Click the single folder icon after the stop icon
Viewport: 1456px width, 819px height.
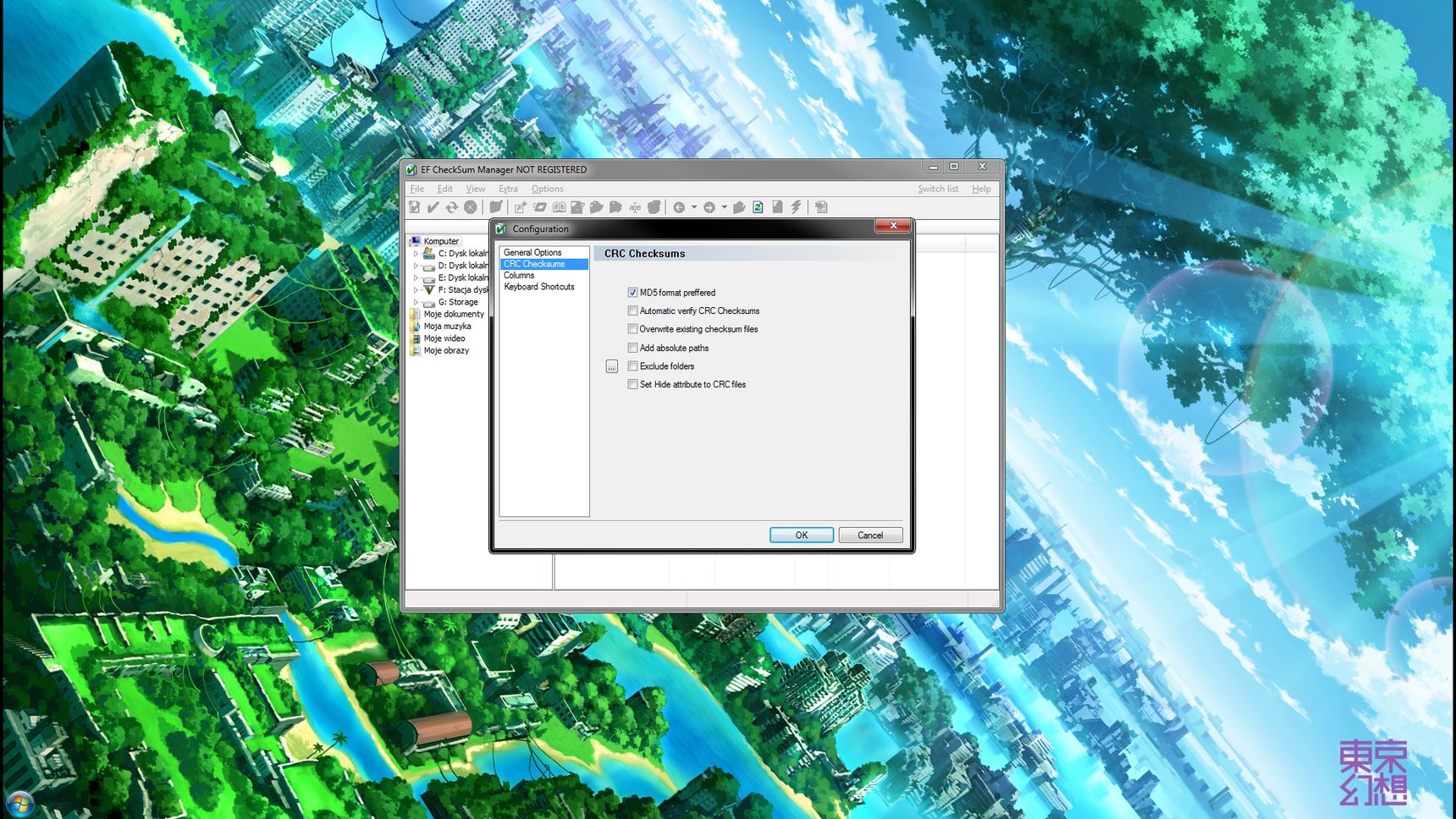496,207
